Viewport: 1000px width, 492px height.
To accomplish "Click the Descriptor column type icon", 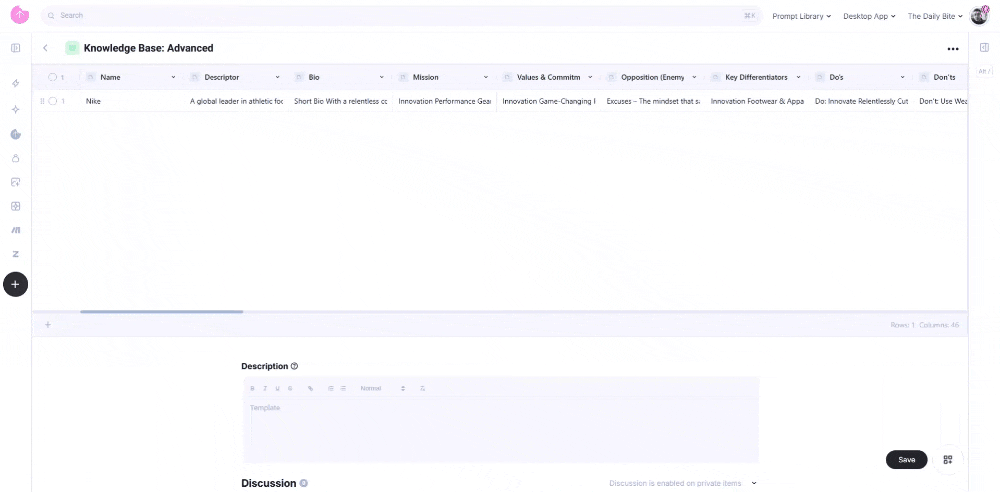I will pos(195,77).
